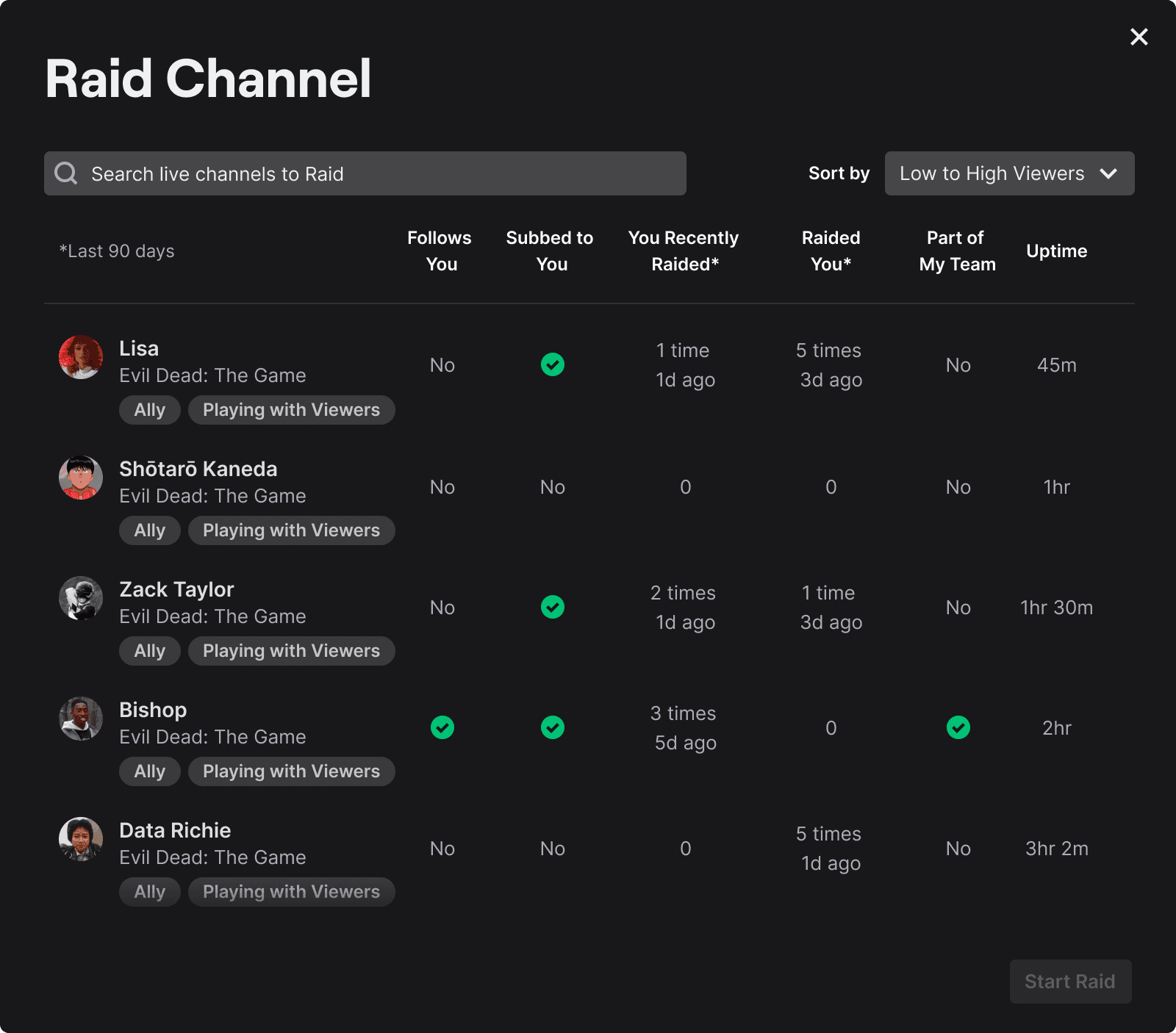This screenshot has height=1033, width=1176.
Task: Click Zack Taylor's 2 times recently raided cell
Action: click(x=684, y=608)
